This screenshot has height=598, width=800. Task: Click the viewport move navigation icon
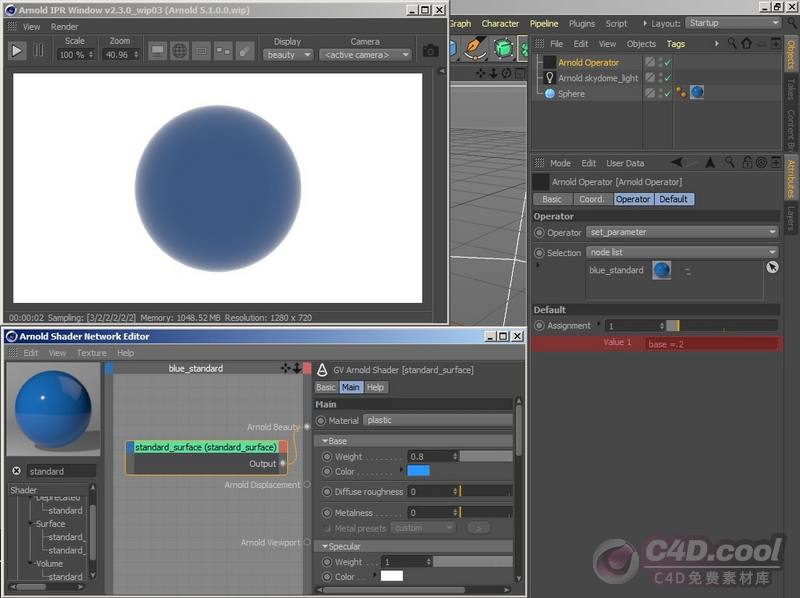481,73
